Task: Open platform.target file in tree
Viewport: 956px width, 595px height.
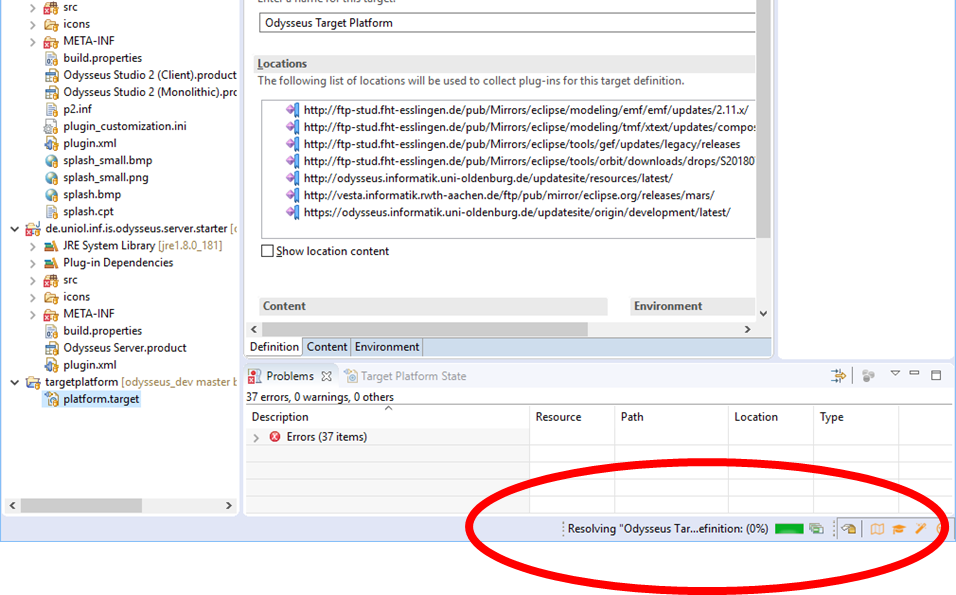Action: click(101, 399)
